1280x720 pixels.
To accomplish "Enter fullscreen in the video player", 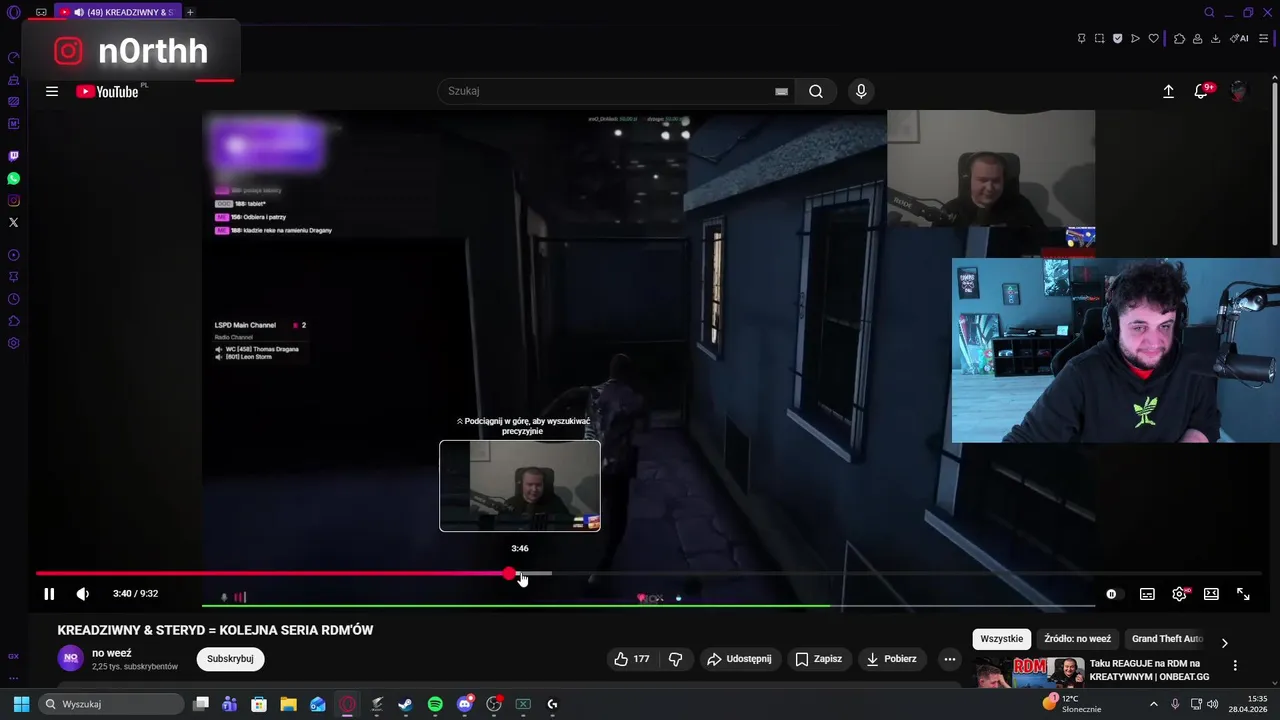I will tap(1243, 594).
